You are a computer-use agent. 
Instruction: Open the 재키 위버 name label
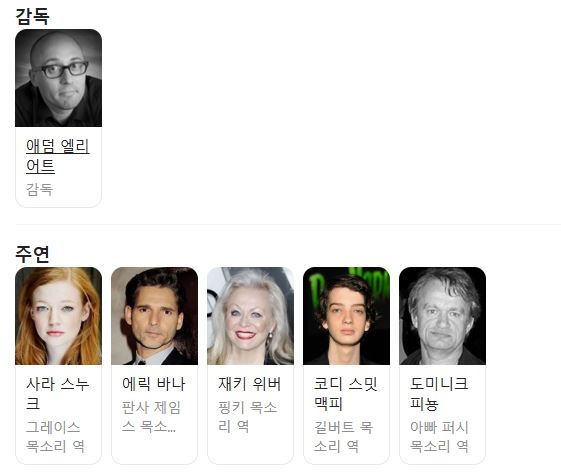click(x=249, y=384)
